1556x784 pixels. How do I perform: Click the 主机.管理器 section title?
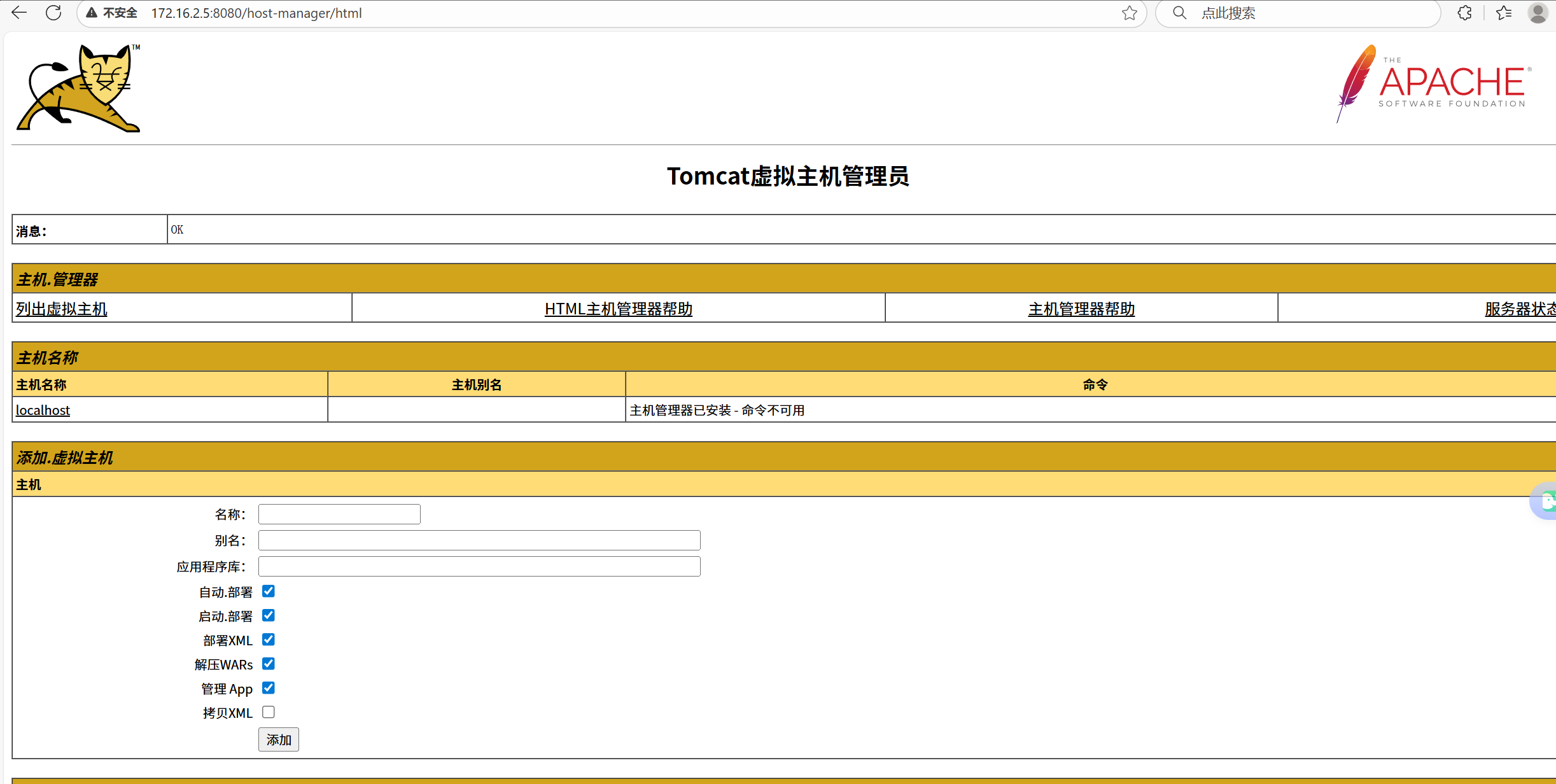click(x=57, y=279)
